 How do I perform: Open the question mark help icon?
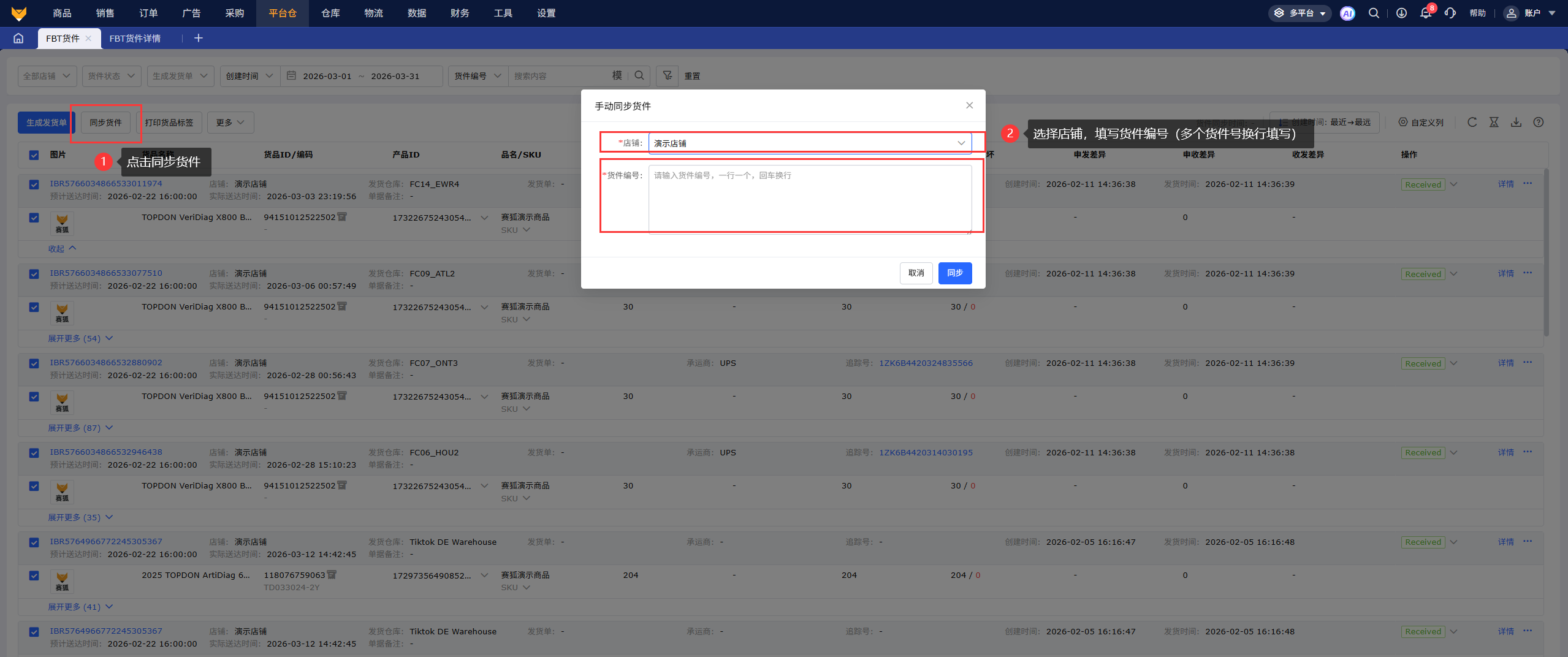click(1538, 122)
